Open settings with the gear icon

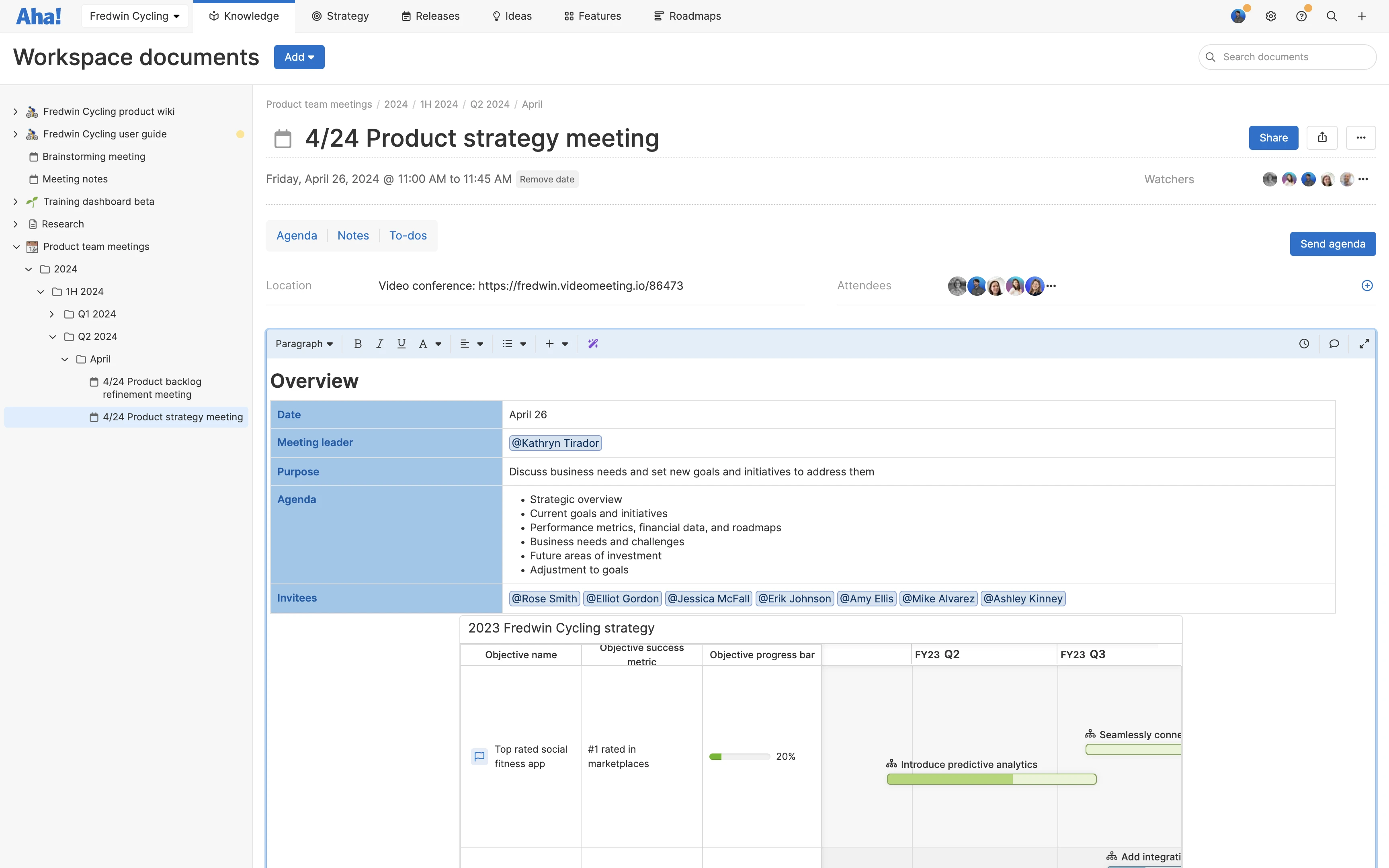click(x=1271, y=16)
